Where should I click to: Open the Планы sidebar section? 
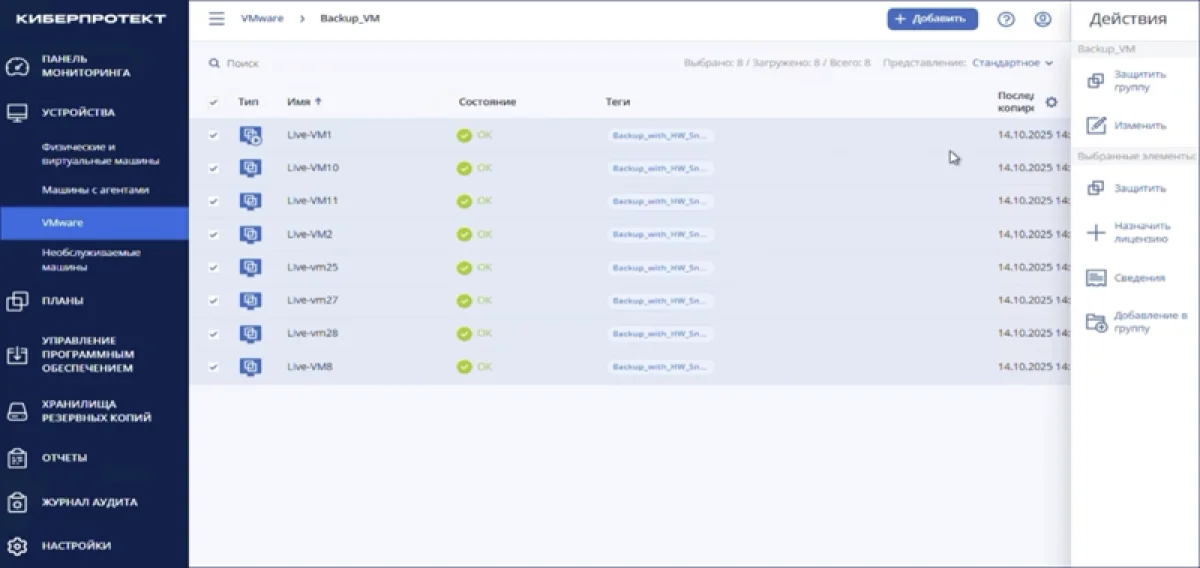(x=62, y=301)
